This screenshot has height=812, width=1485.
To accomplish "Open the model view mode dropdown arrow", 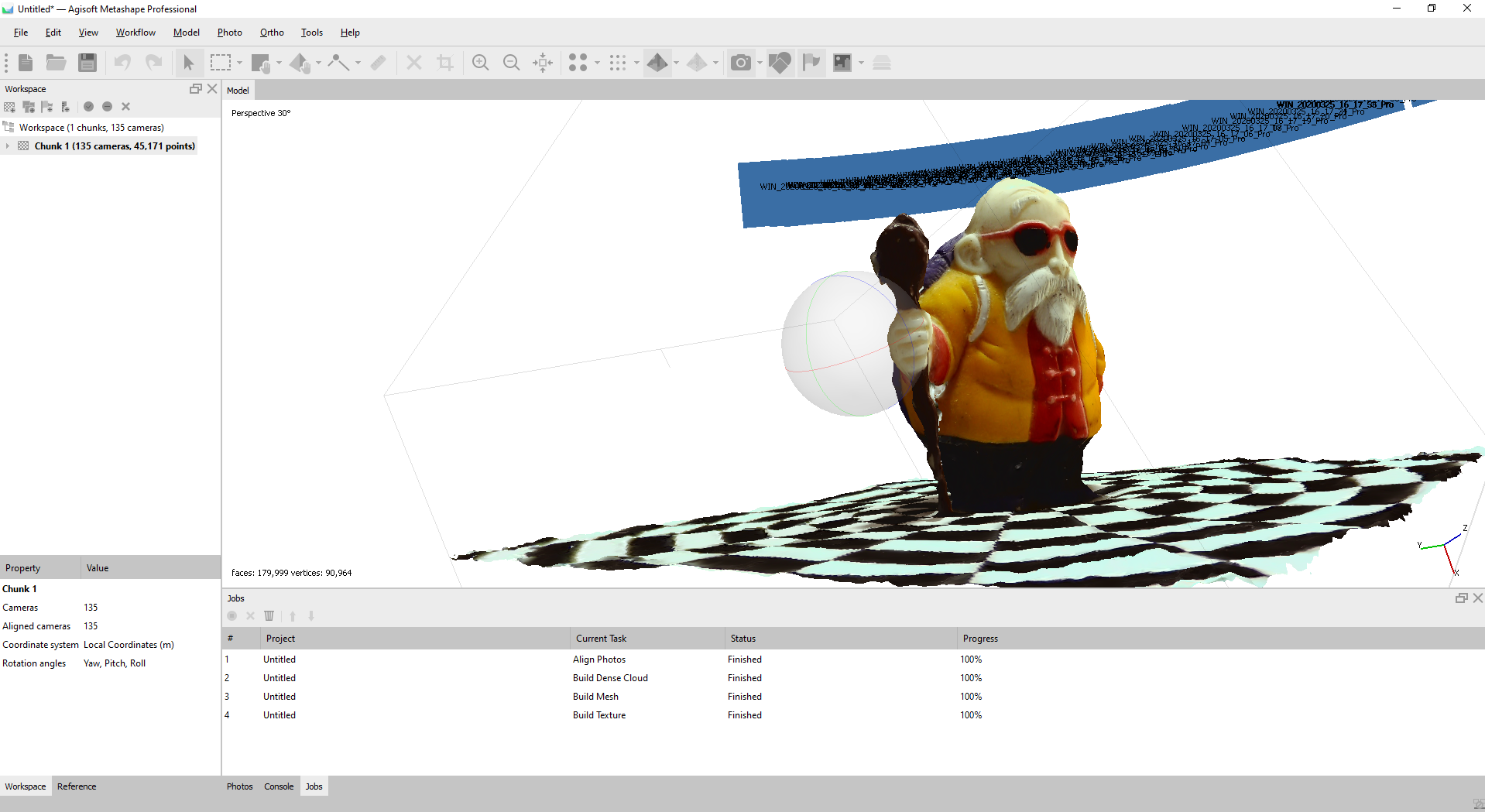I will coord(677,63).
